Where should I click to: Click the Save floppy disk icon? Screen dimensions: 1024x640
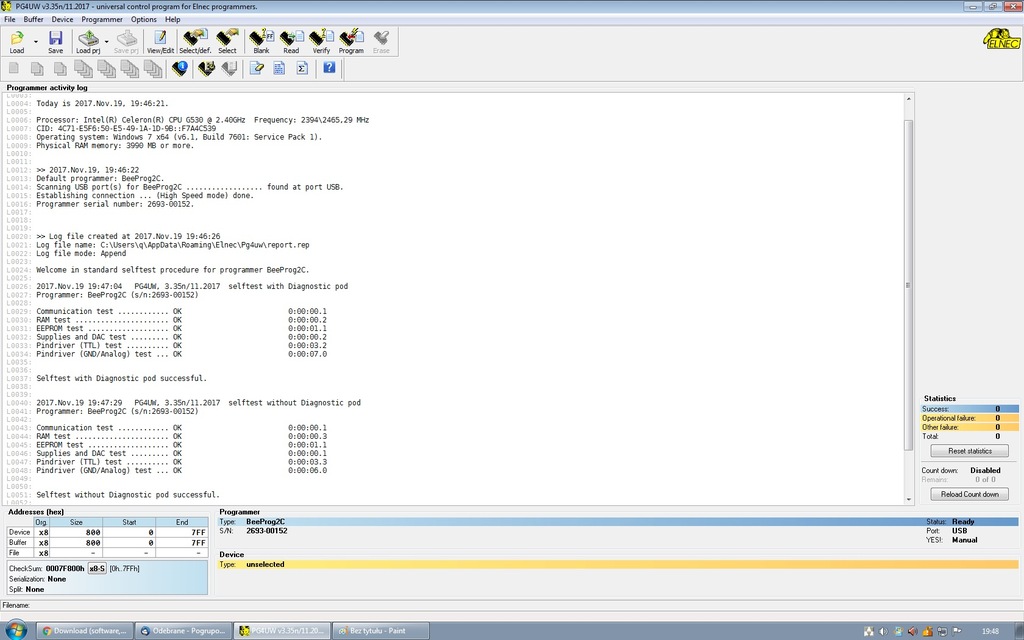click(56, 42)
